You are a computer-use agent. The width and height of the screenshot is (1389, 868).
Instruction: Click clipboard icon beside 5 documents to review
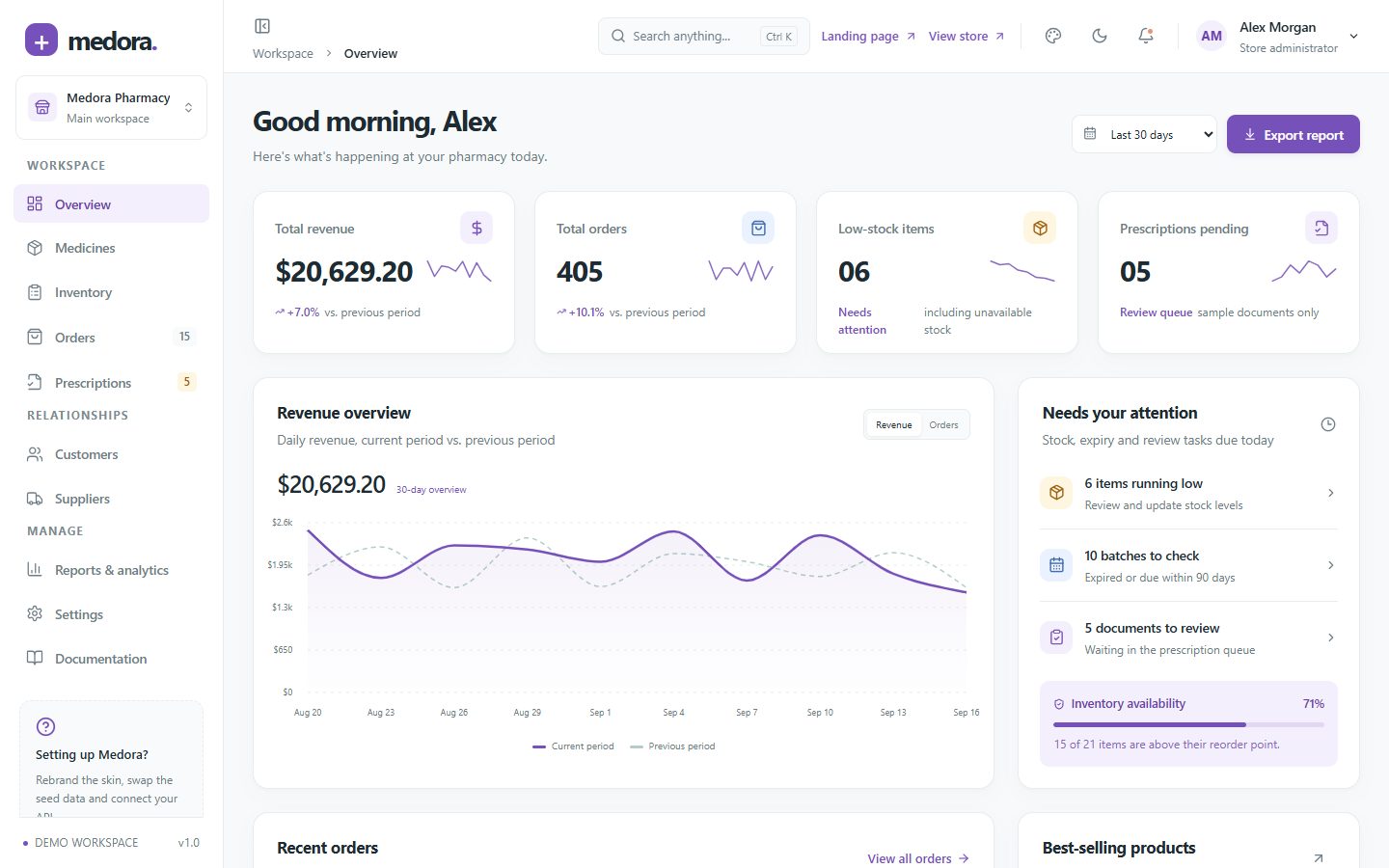pos(1056,637)
